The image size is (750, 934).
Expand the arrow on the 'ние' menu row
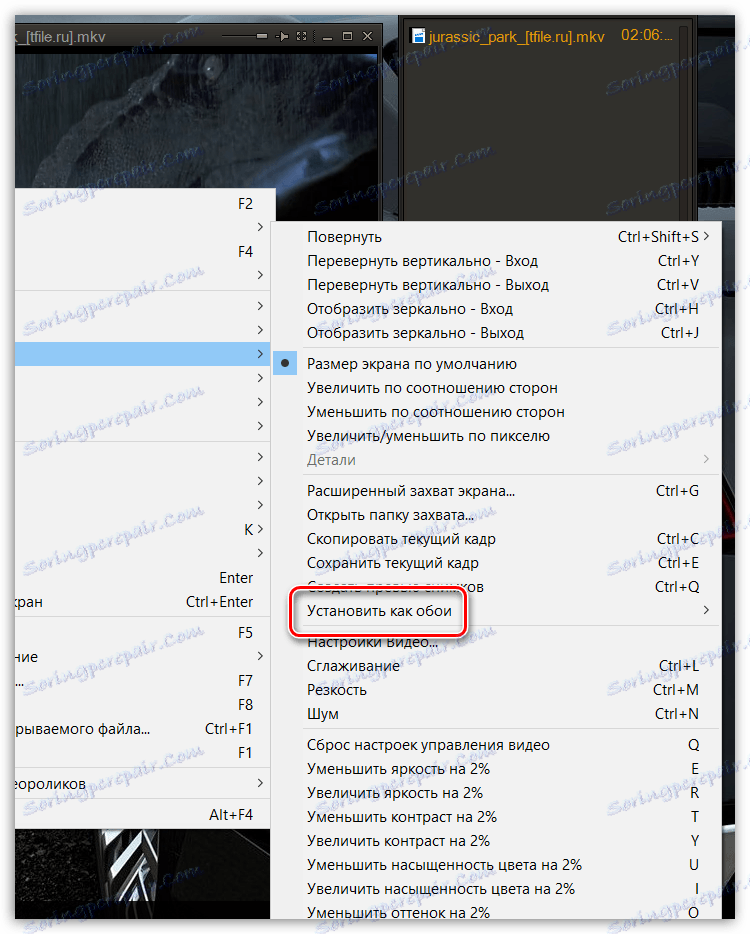pos(260,656)
